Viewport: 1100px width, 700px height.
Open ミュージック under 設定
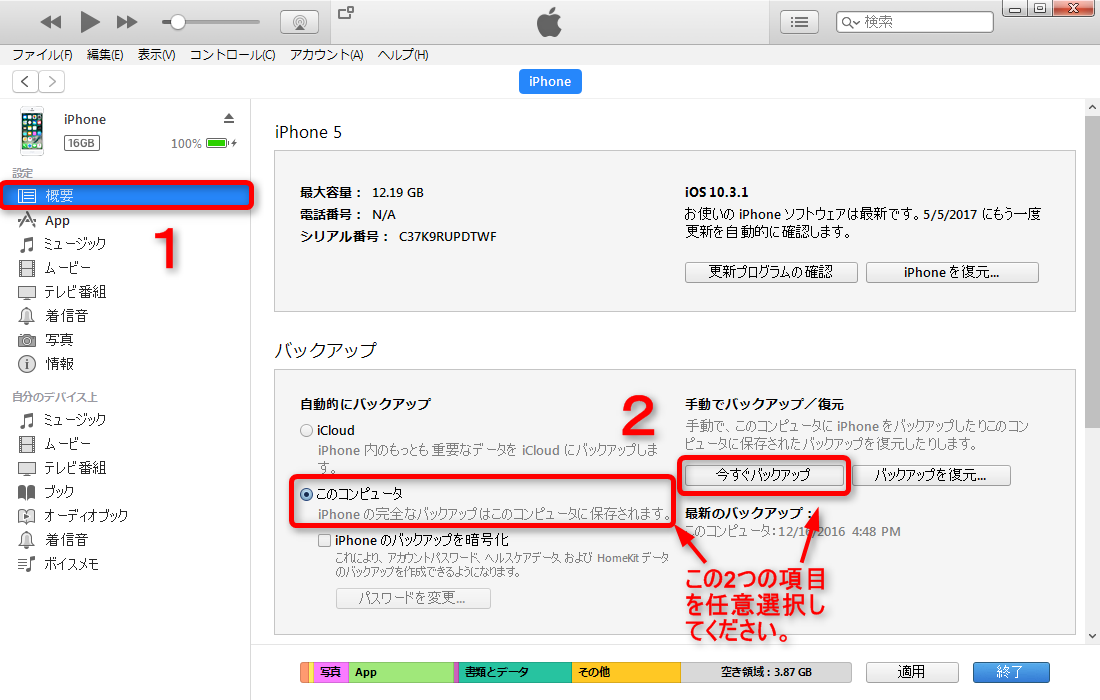click(74, 244)
